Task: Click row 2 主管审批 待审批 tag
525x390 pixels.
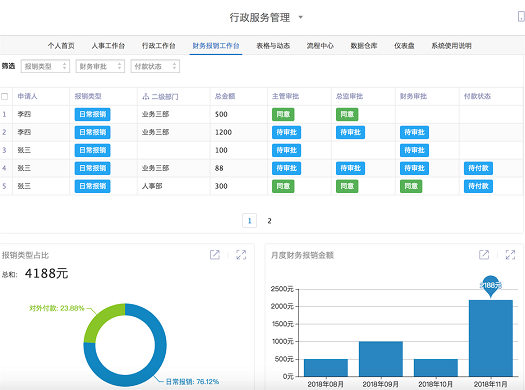Action: (x=287, y=132)
